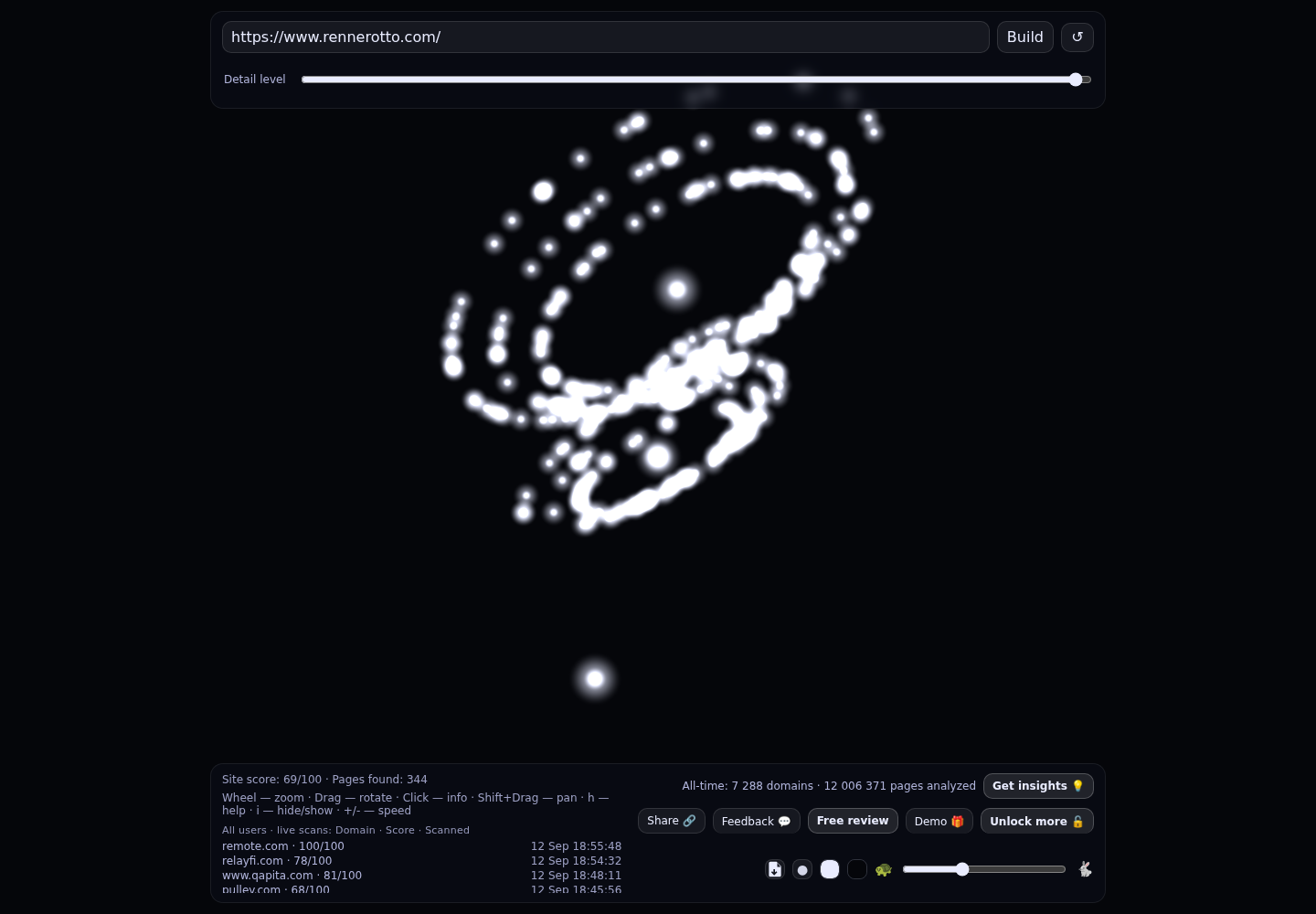Launch the Demo button

click(x=939, y=821)
